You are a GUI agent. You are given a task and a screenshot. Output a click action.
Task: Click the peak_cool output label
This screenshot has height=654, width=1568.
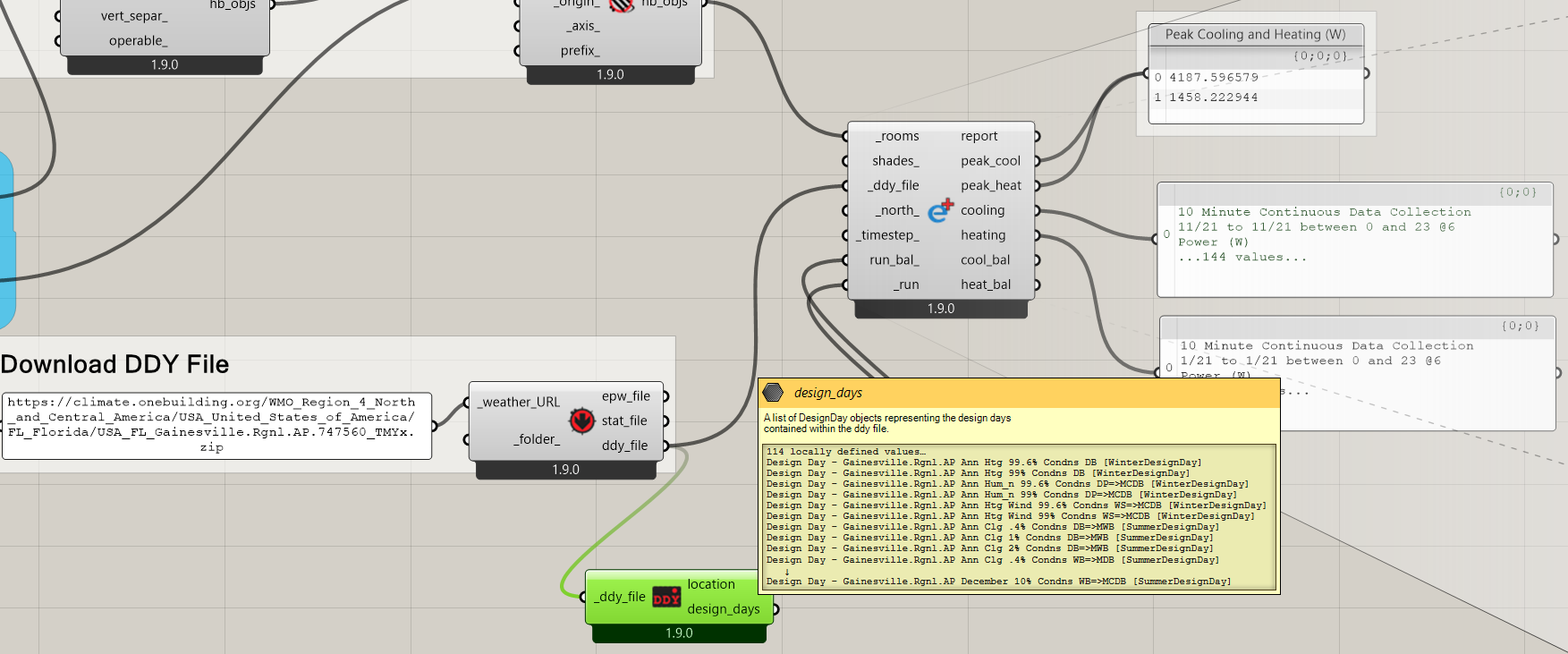(990, 161)
